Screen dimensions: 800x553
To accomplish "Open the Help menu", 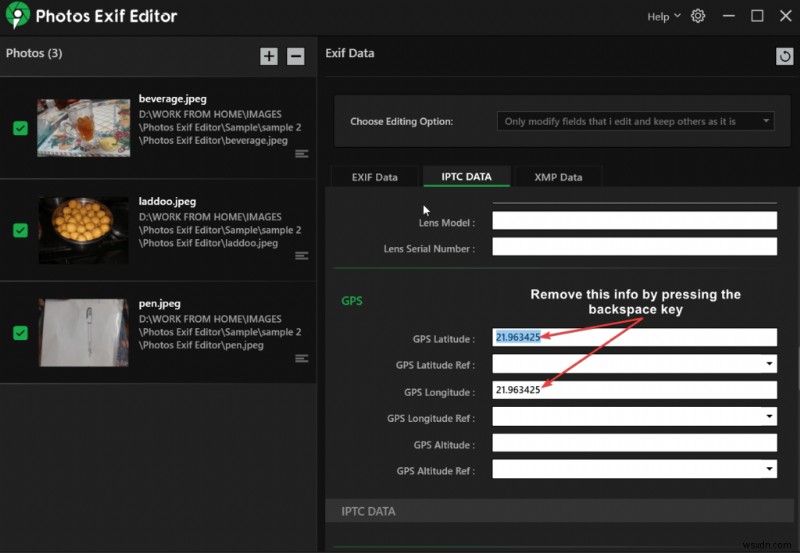I will (x=663, y=16).
